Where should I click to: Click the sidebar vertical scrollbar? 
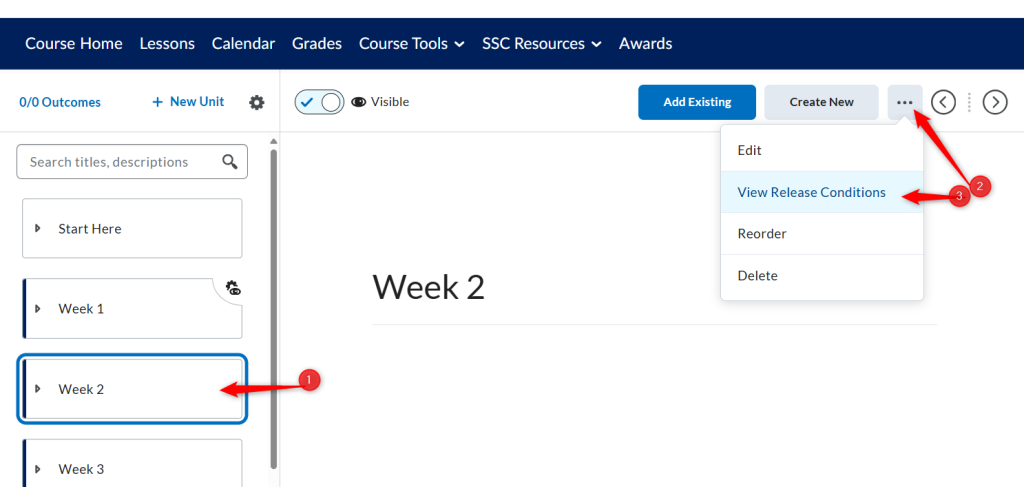click(274, 308)
